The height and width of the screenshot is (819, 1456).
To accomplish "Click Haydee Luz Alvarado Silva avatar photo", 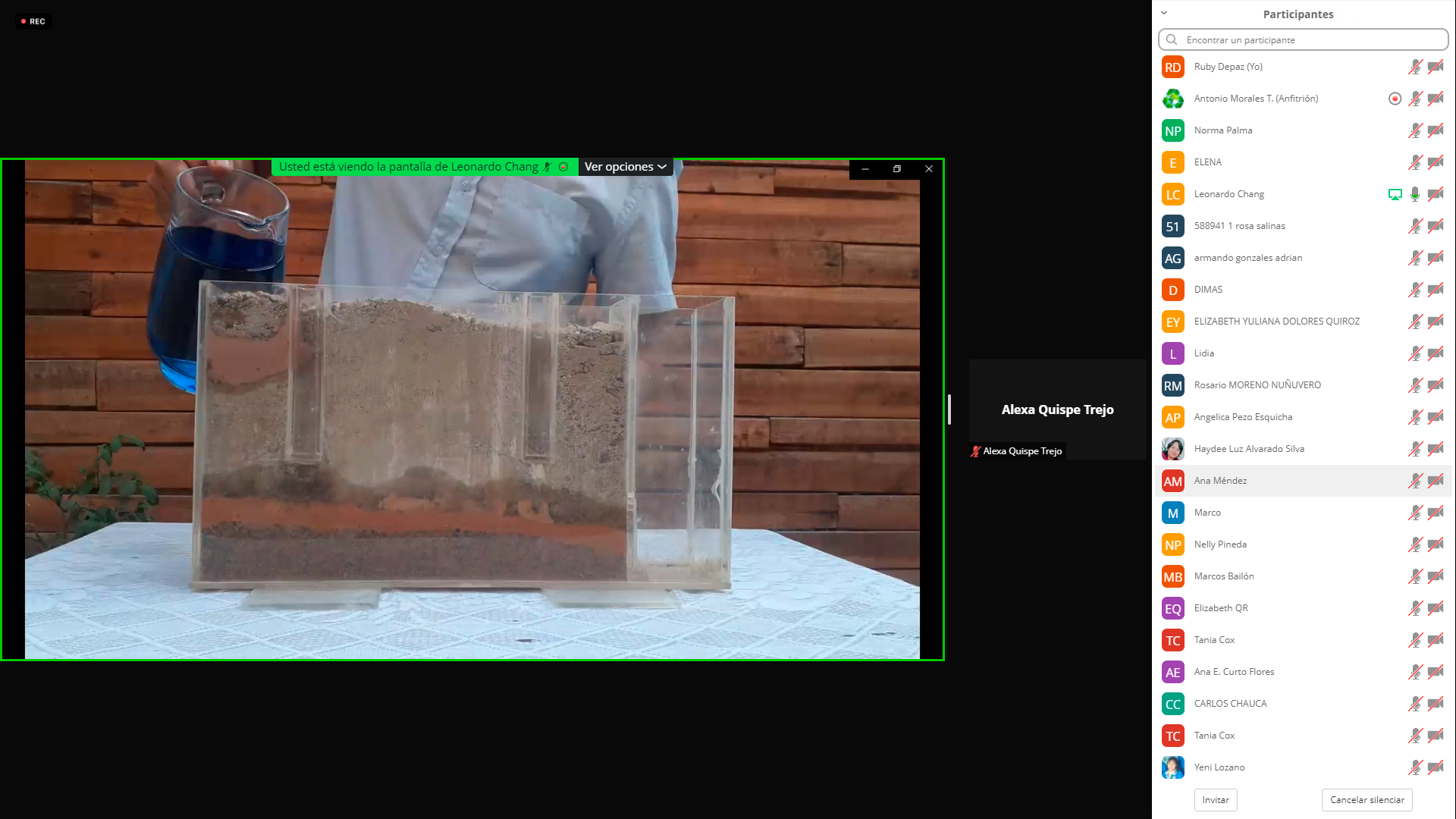I will pos(1173,449).
